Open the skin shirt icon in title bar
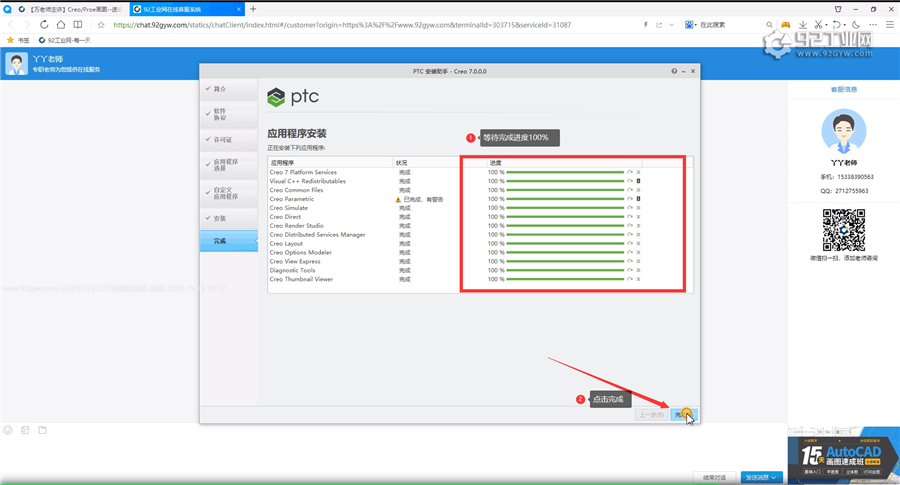This screenshot has width=900, height=485. click(x=838, y=9)
